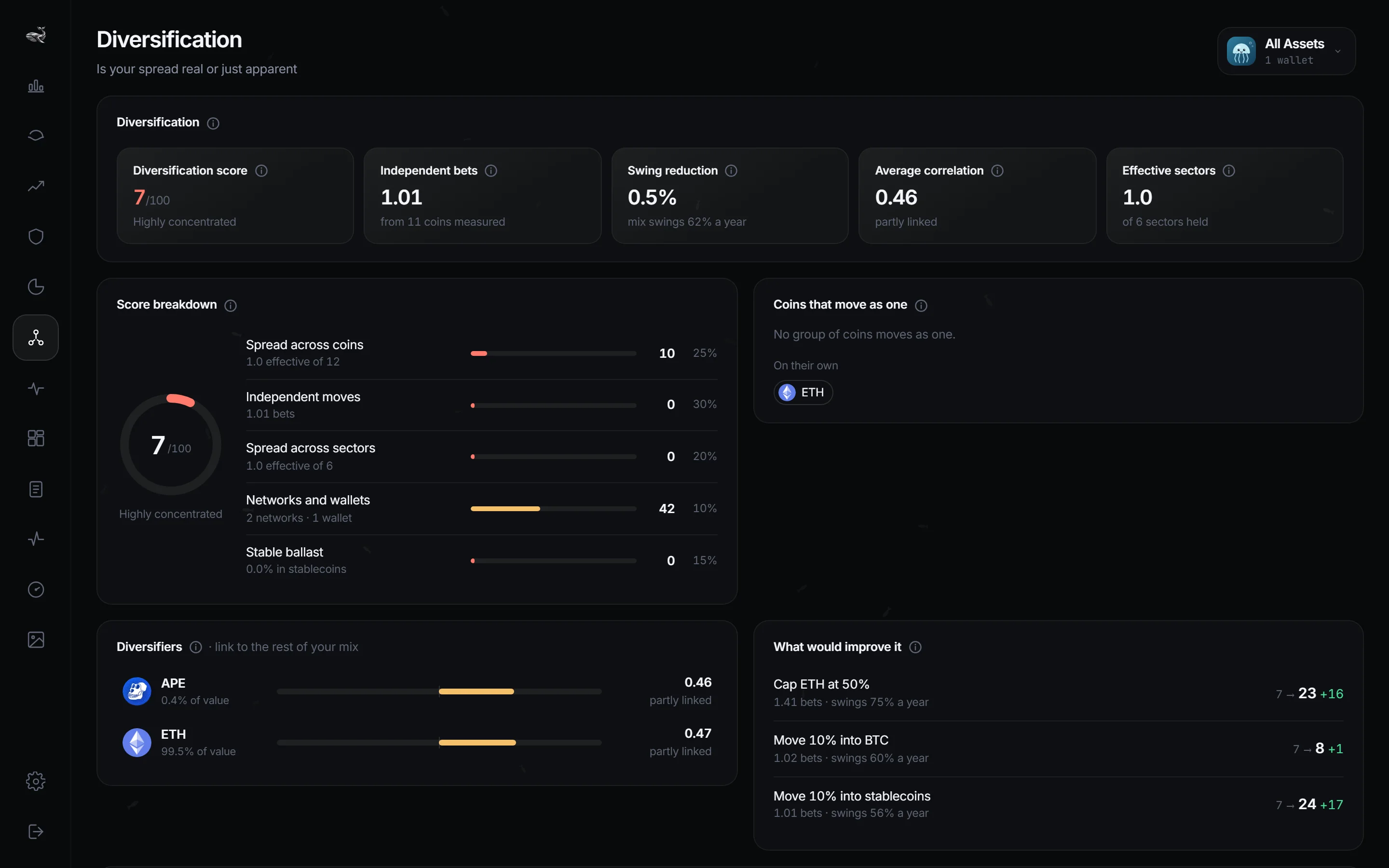Click the Spread across coins progress bar
This screenshot has height=868, width=1389.
553,353
